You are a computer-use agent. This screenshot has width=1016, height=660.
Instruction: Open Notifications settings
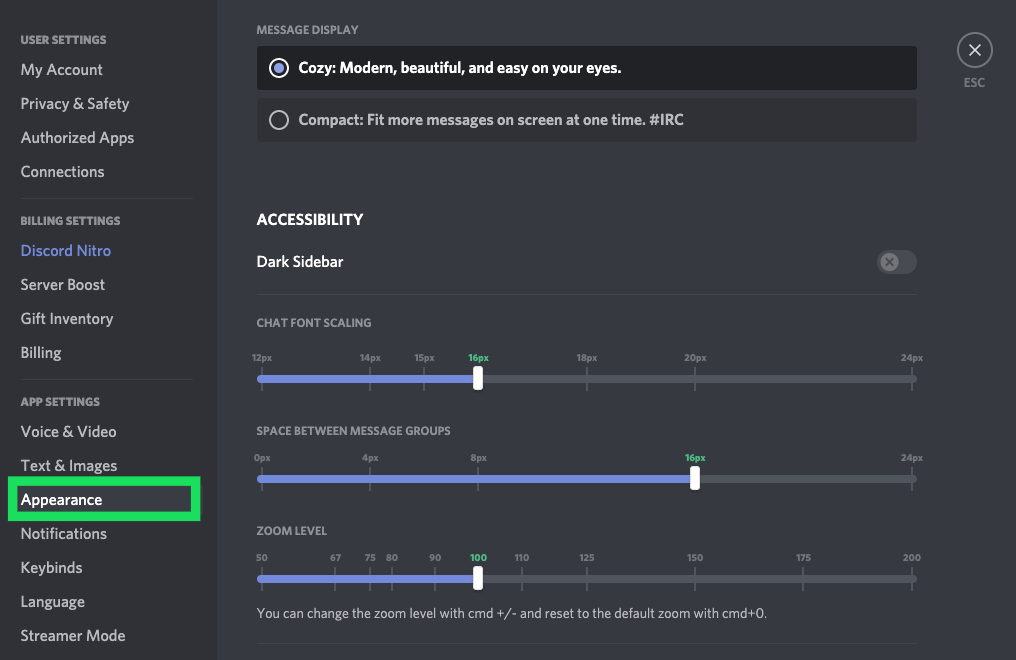(x=64, y=534)
